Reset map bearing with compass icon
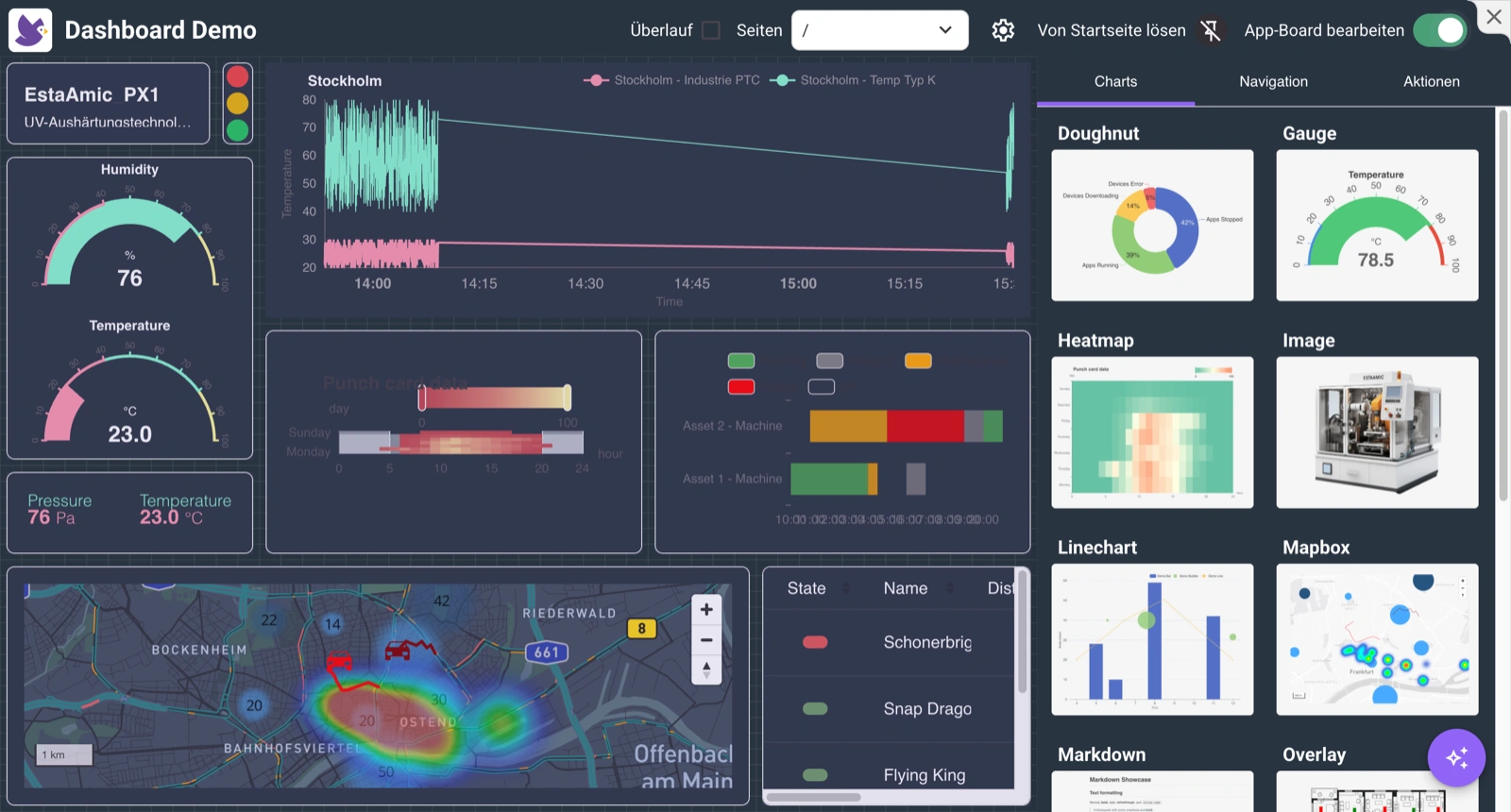The image size is (1511, 812). tap(706, 669)
